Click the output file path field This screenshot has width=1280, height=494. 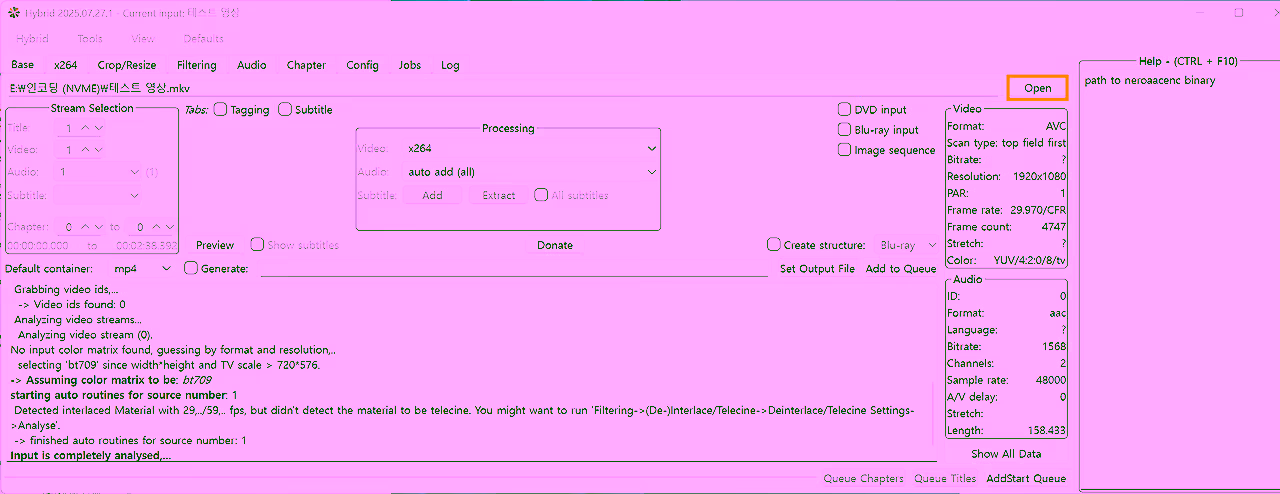coord(513,269)
